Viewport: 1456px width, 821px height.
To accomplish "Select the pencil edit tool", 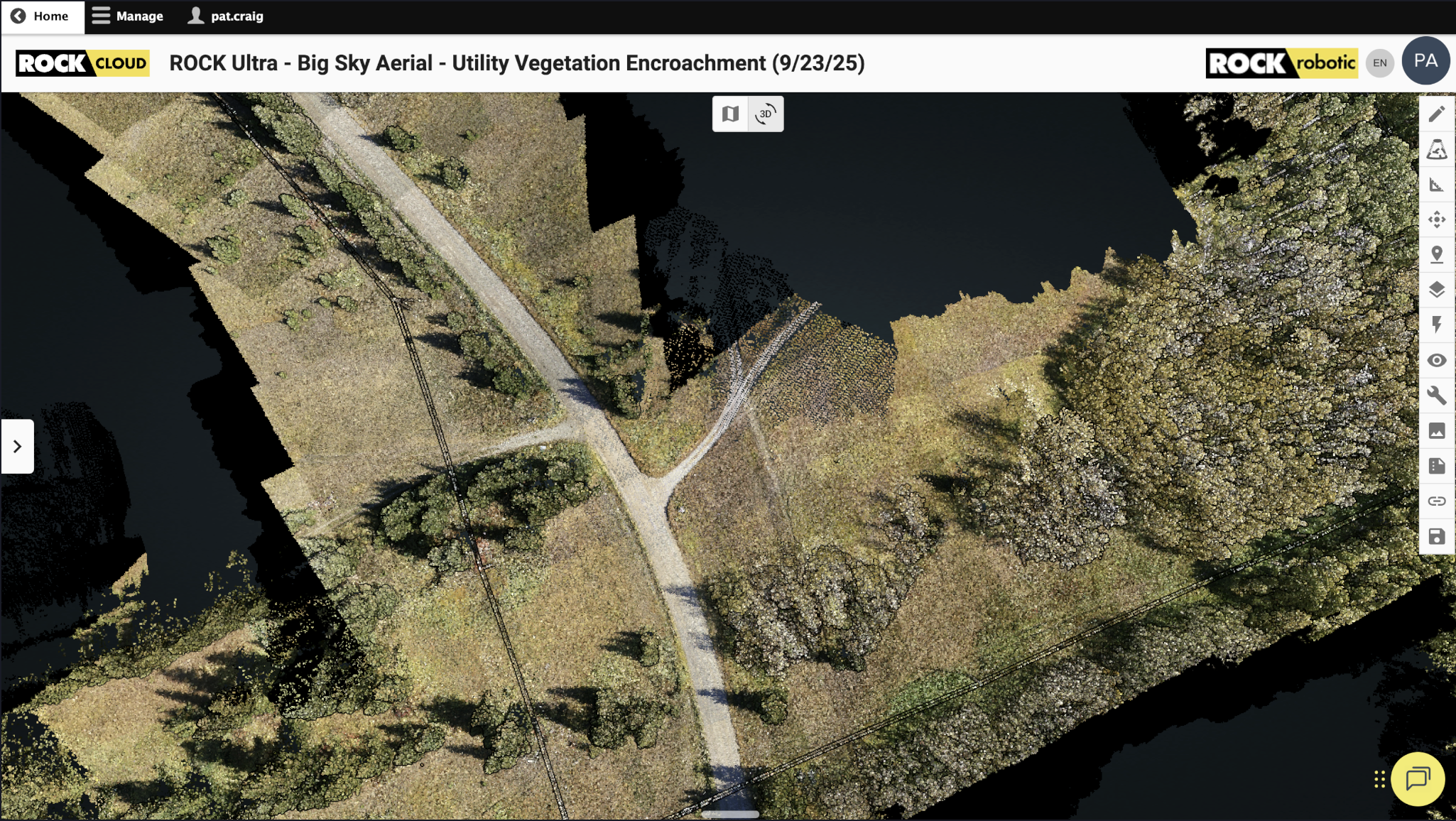I will (1436, 114).
